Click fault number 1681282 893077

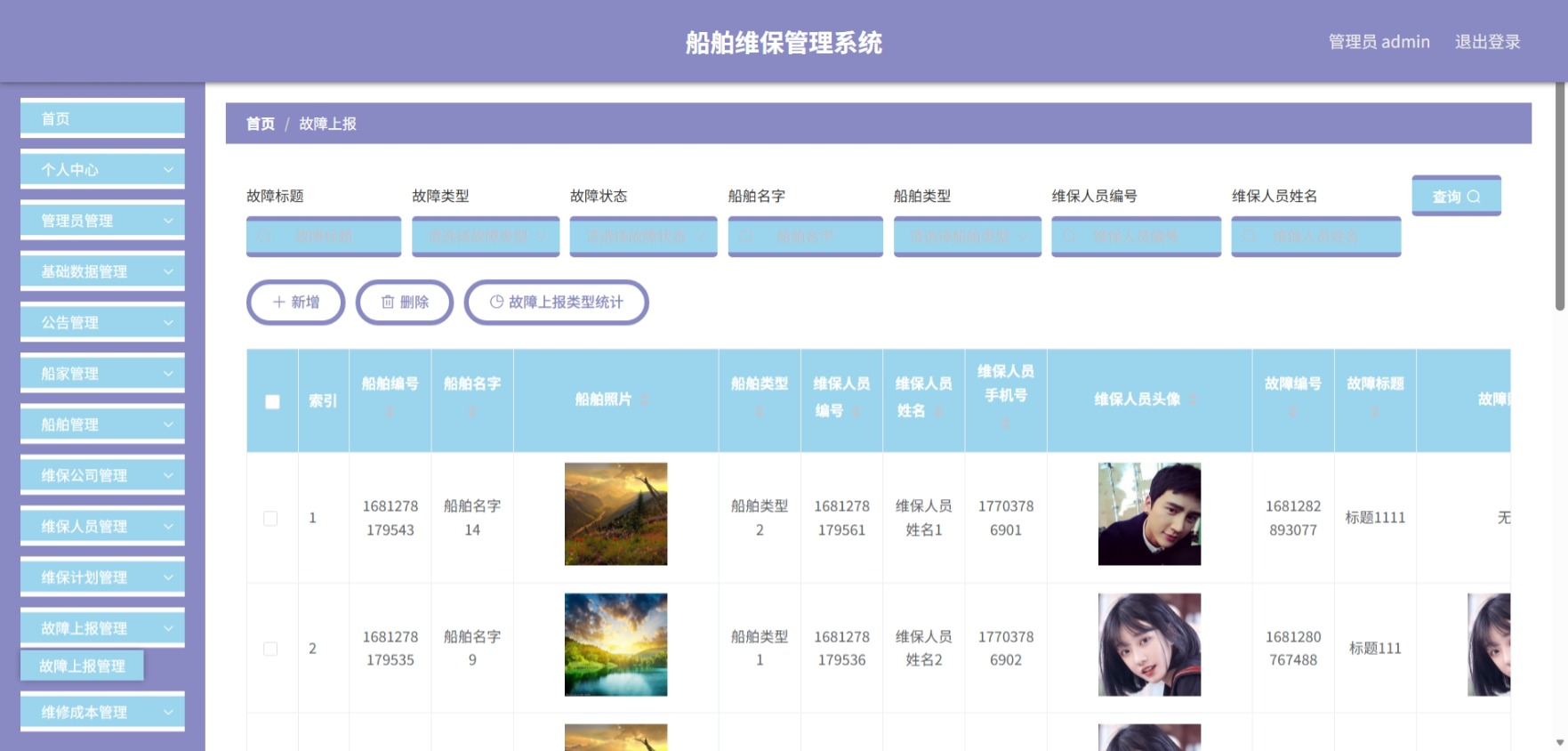click(x=1293, y=518)
